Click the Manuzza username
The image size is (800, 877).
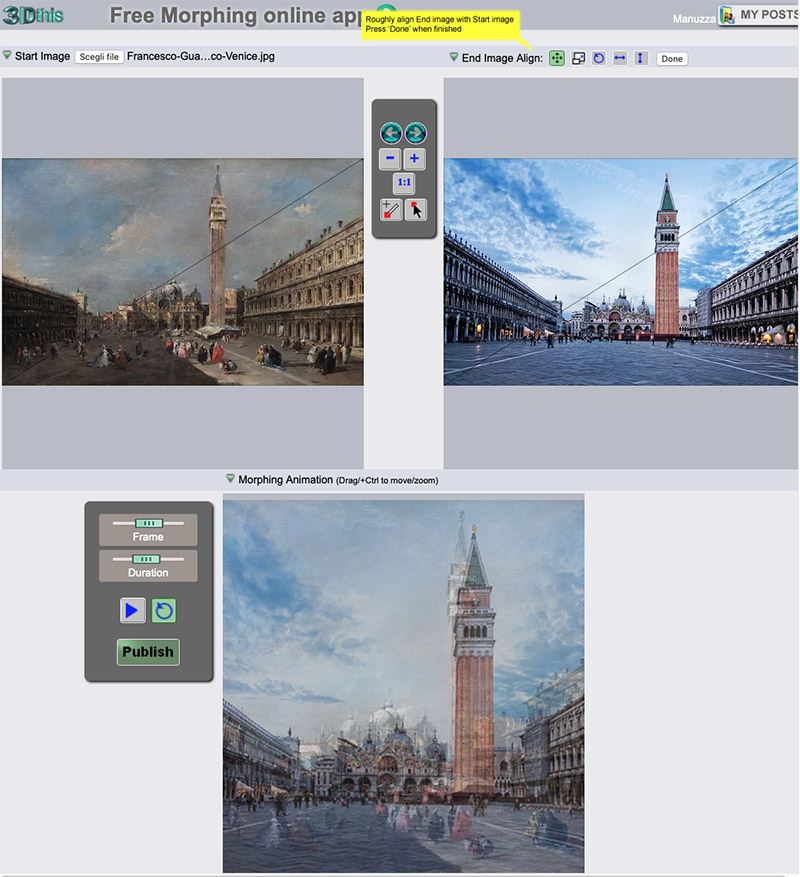point(694,19)
